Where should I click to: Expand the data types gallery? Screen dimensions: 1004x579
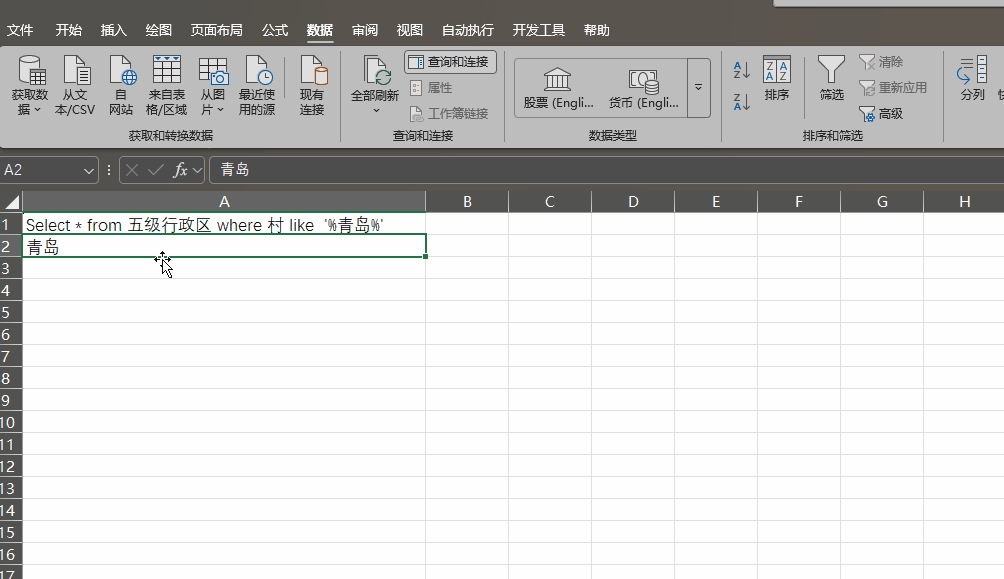click(x=699, y=88)
